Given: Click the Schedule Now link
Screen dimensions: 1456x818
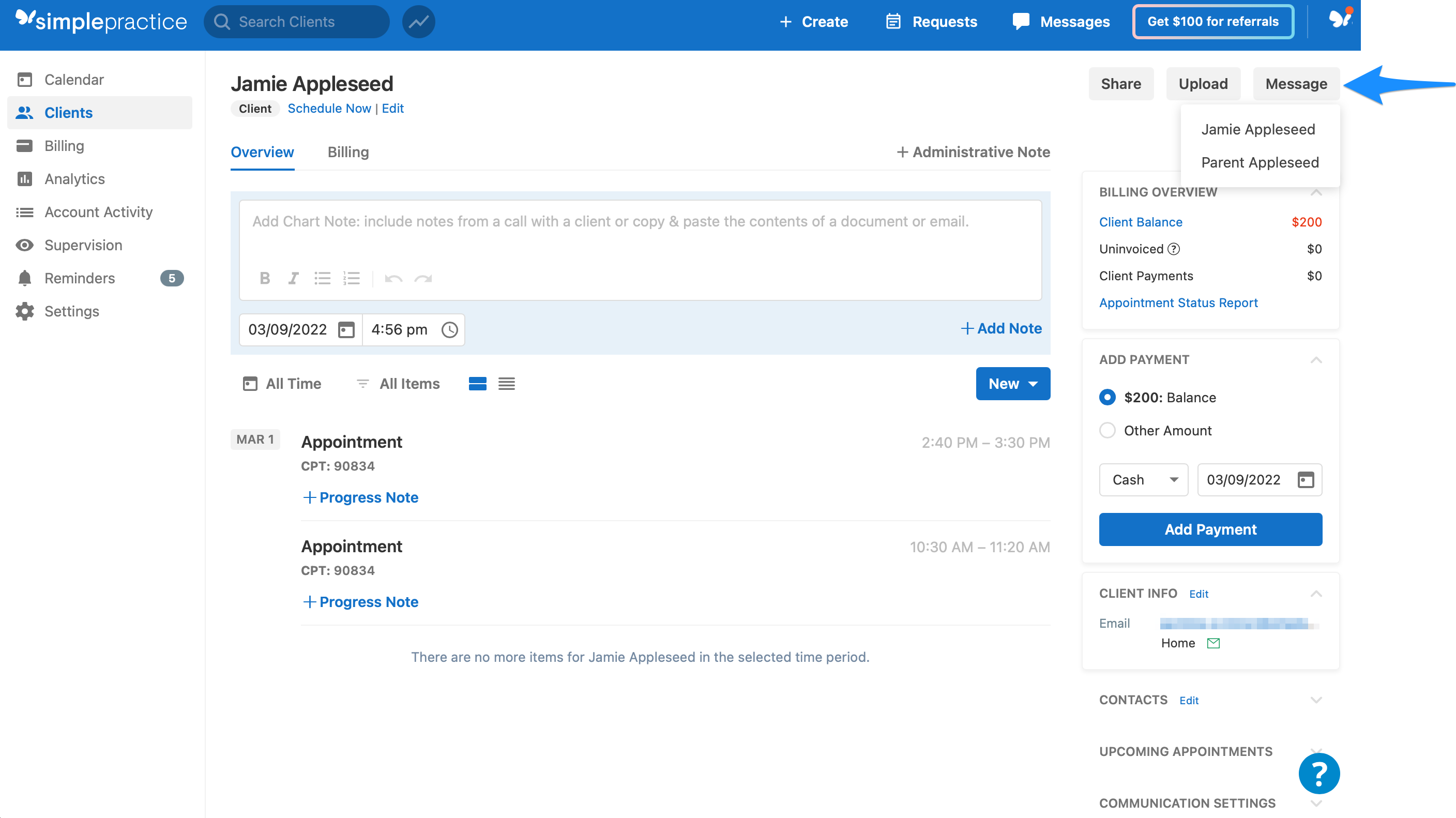Looking at the screenshot, I should coord(329,108).
